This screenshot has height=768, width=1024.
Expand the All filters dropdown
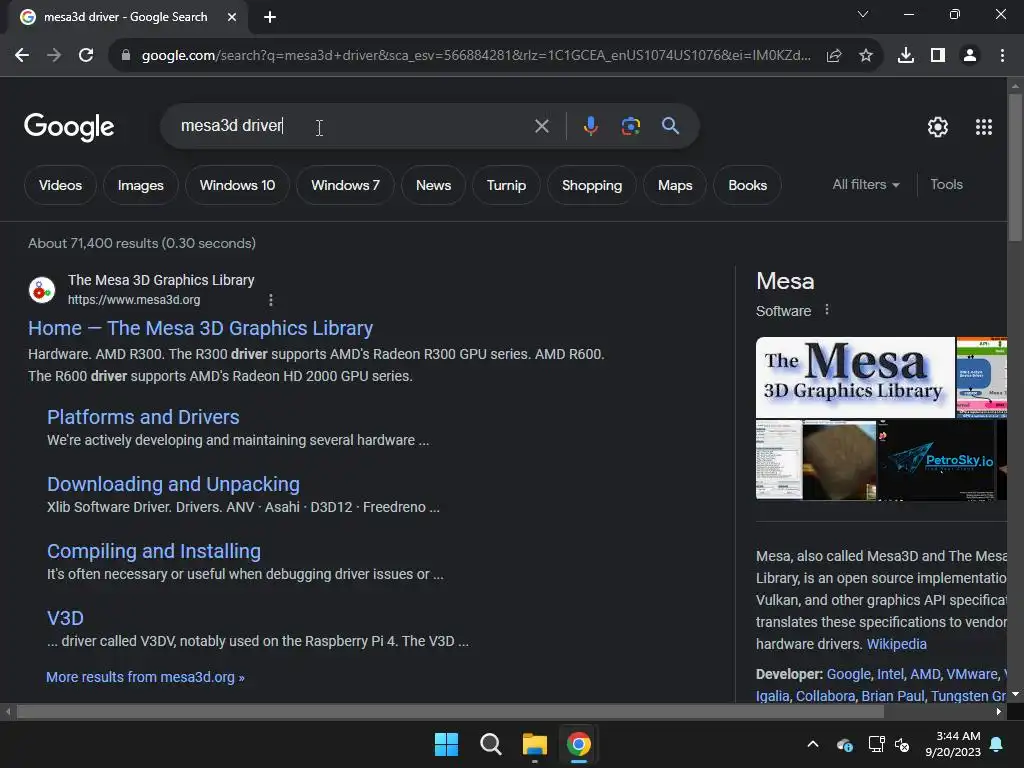pos(865,185)
